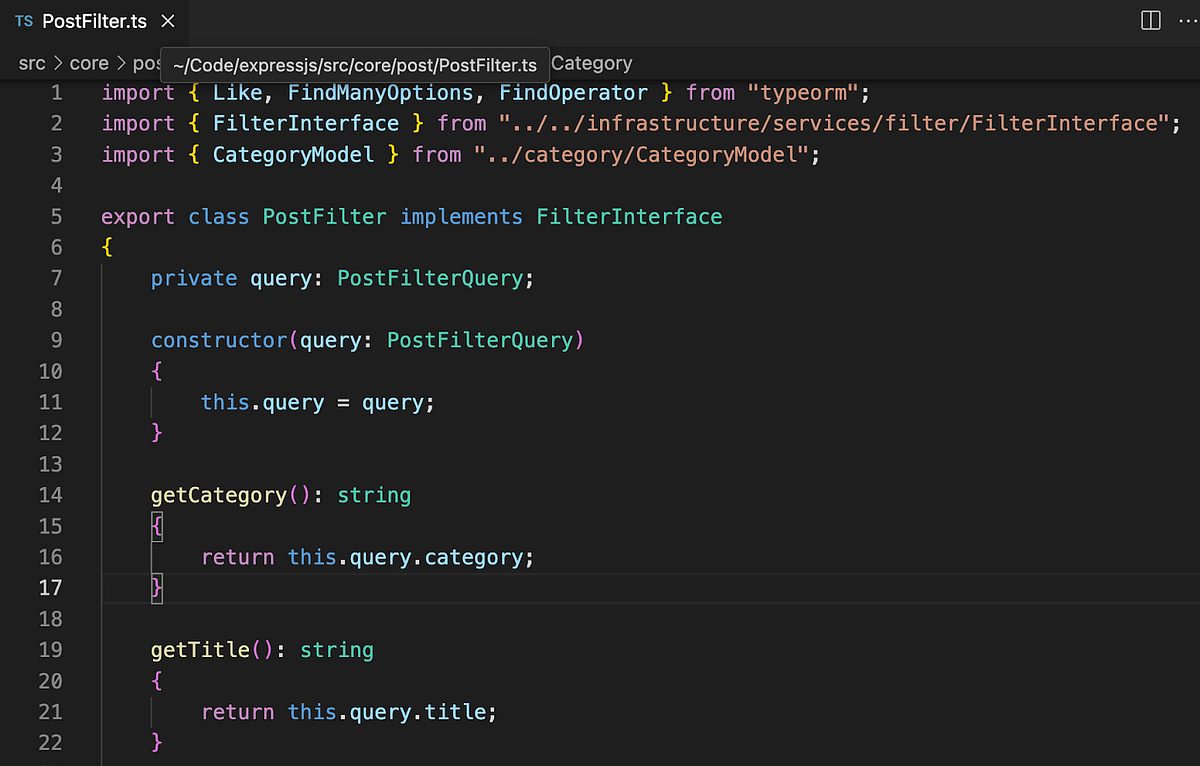Select the PostFilter.ts editor tab
The width and height of the screenshot is (1200, 766).
click(x=95, y=20)
